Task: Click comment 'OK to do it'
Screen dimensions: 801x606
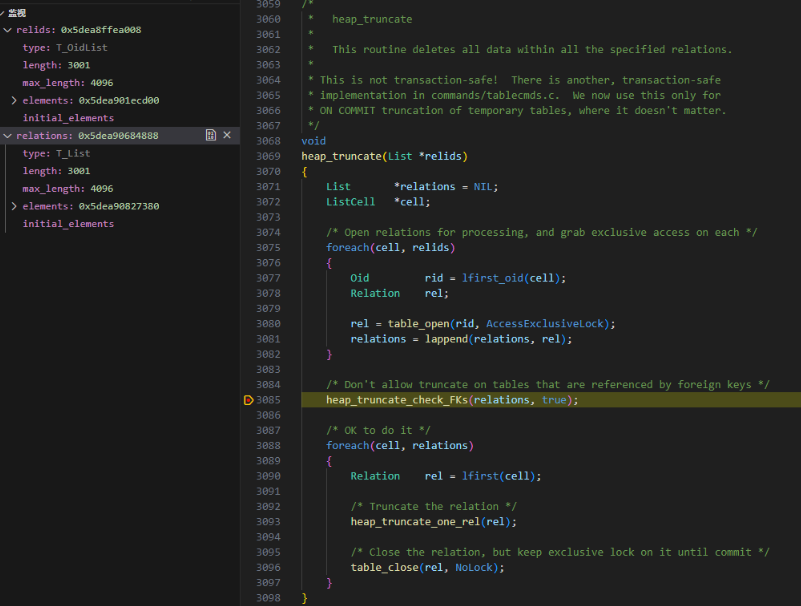Action: pyautogui.click(x=378, y=430)
